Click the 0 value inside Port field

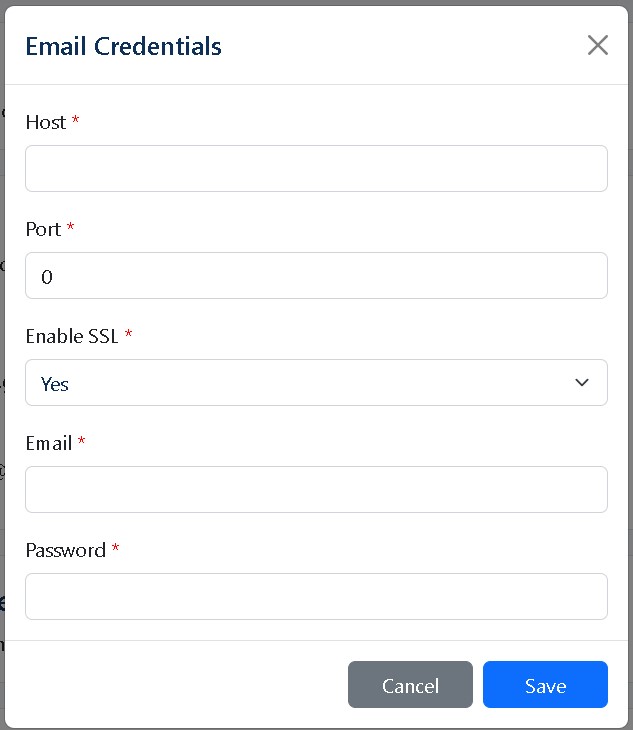[x=47, y=277]
